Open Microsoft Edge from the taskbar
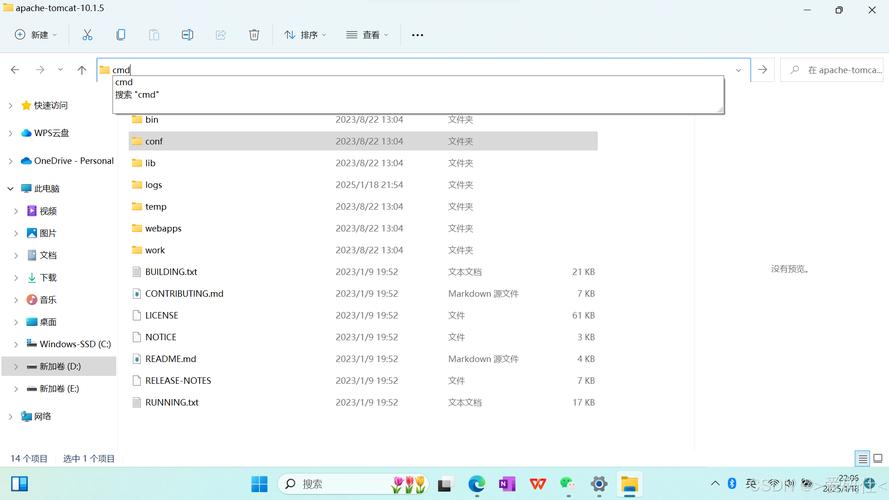This screenshot has height=500, width=889. (x=476, y=484)
